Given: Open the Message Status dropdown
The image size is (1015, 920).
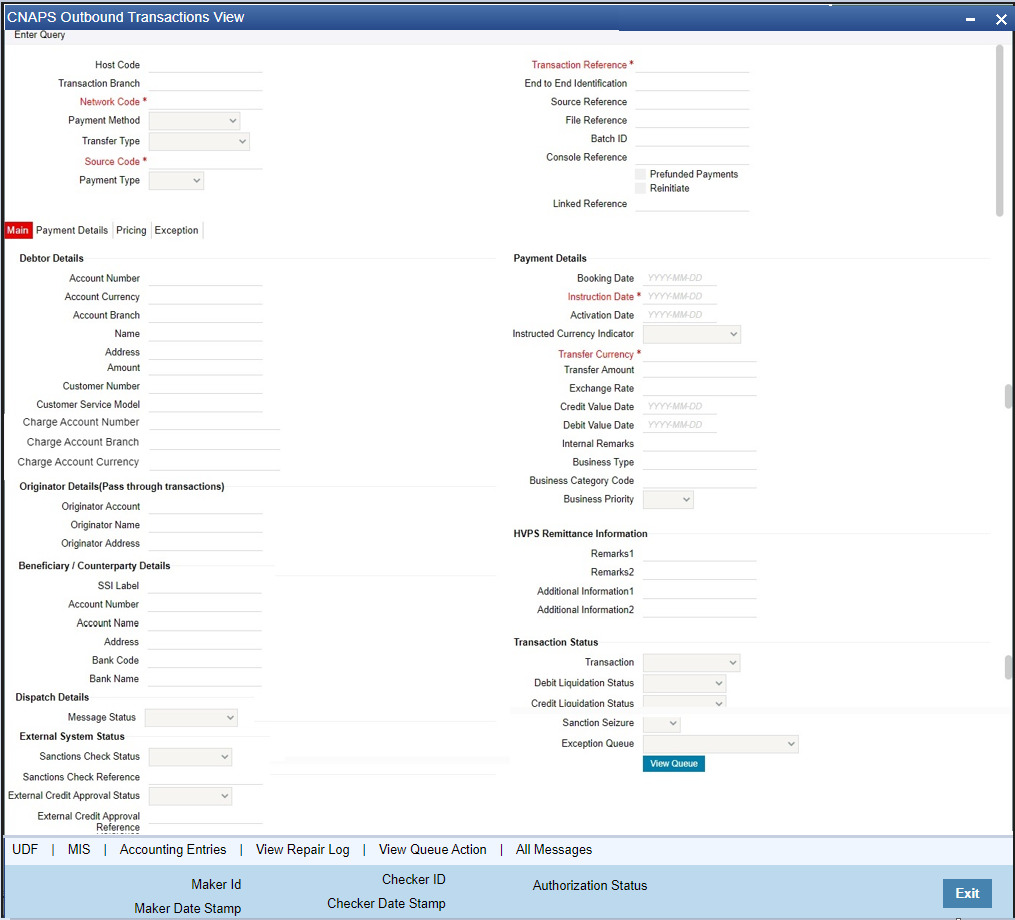Looking at the screenshot, I should click(191, 717).
